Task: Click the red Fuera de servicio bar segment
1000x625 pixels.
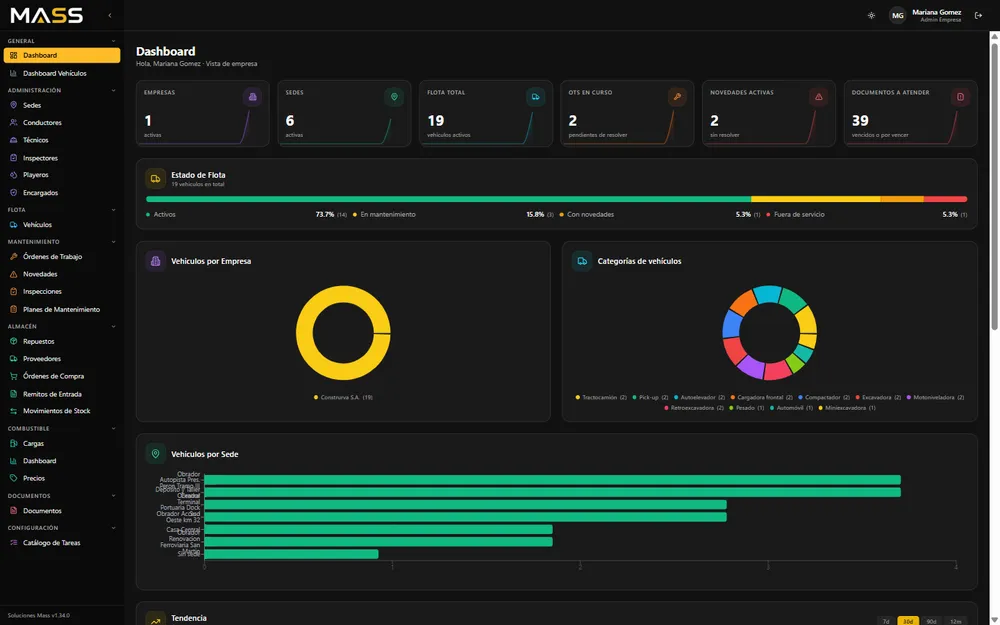Action: 946,199
